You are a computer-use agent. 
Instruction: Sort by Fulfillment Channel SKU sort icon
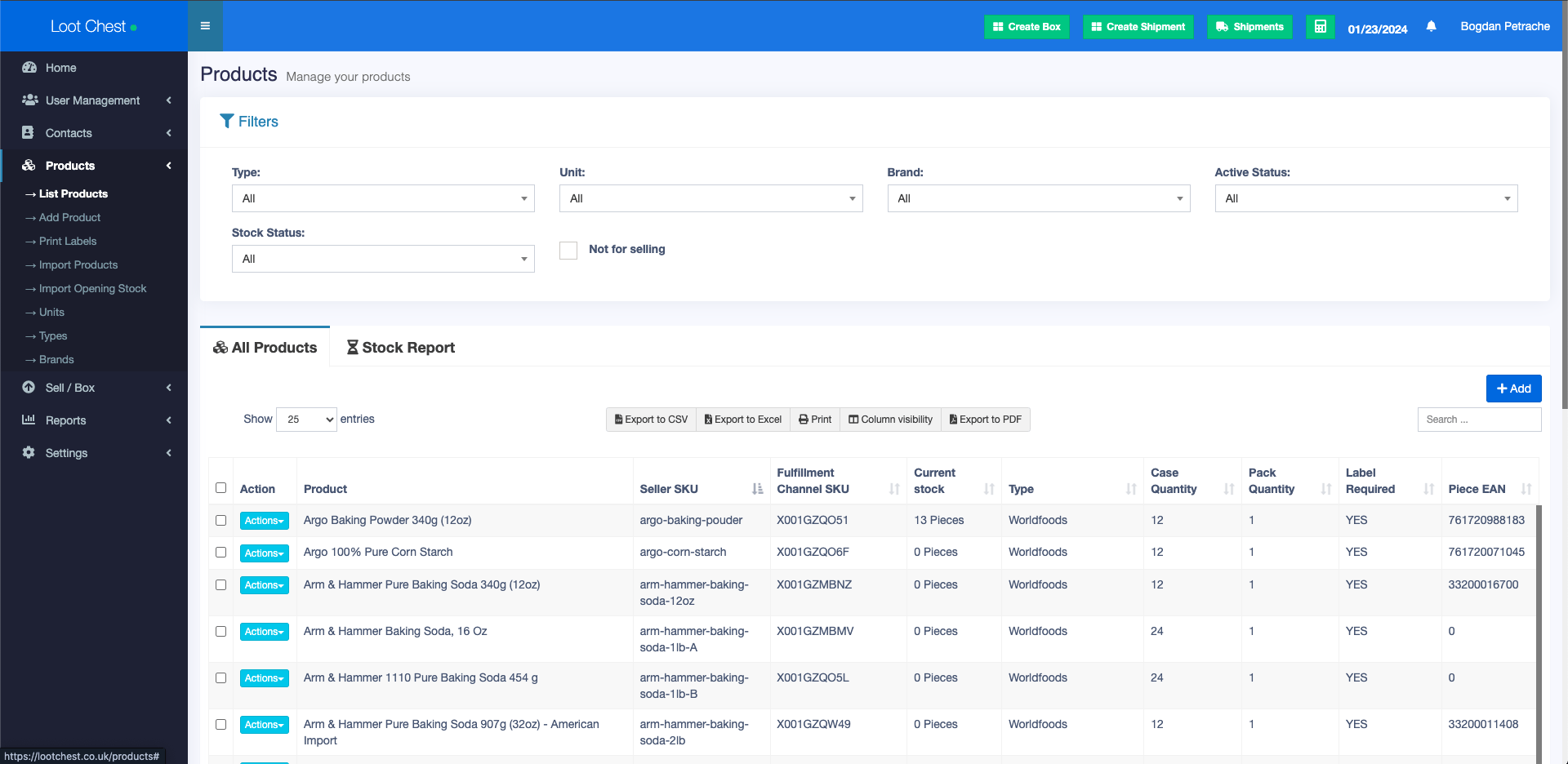pyautogui.click(x=894, y=489)
